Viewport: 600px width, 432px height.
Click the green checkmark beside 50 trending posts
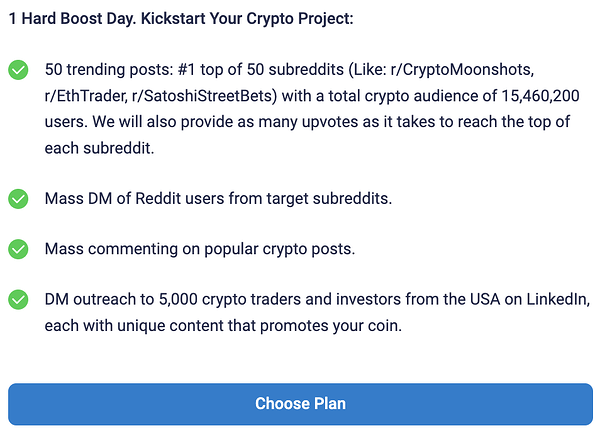18,70
